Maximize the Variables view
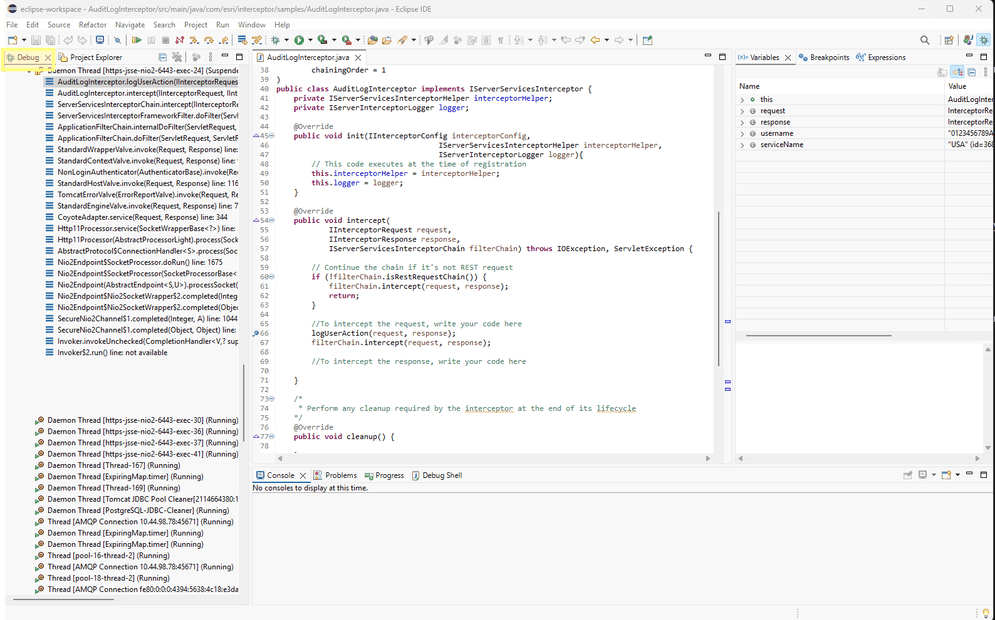Viewport: 995px width, 620px height. coord(981,56)
